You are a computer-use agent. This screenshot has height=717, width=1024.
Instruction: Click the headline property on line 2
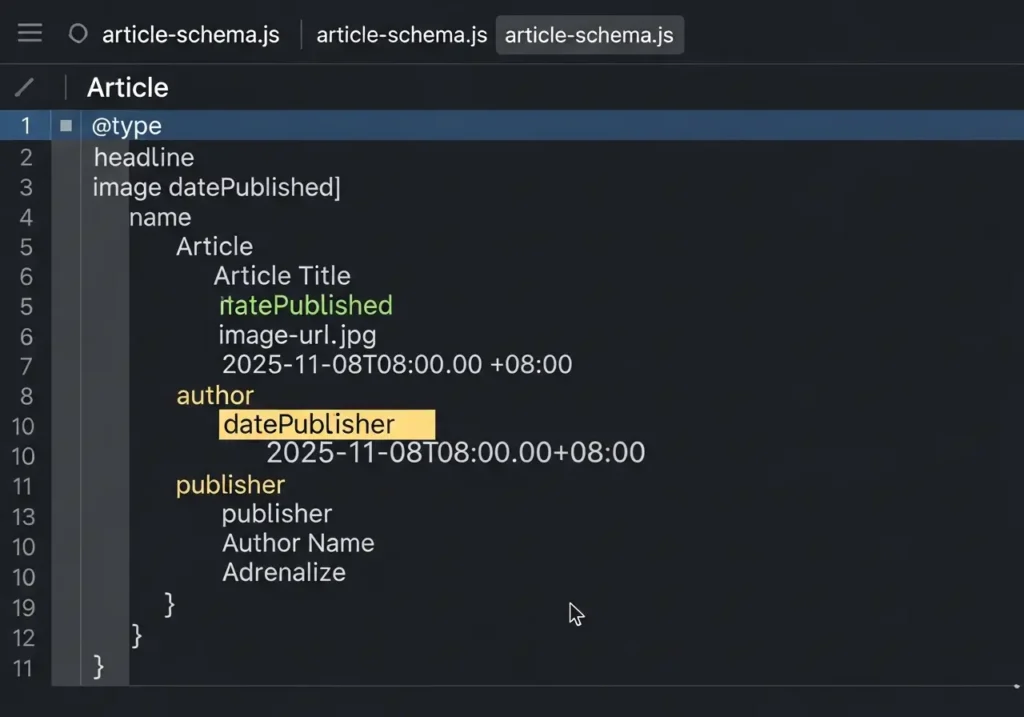point(144,157)
